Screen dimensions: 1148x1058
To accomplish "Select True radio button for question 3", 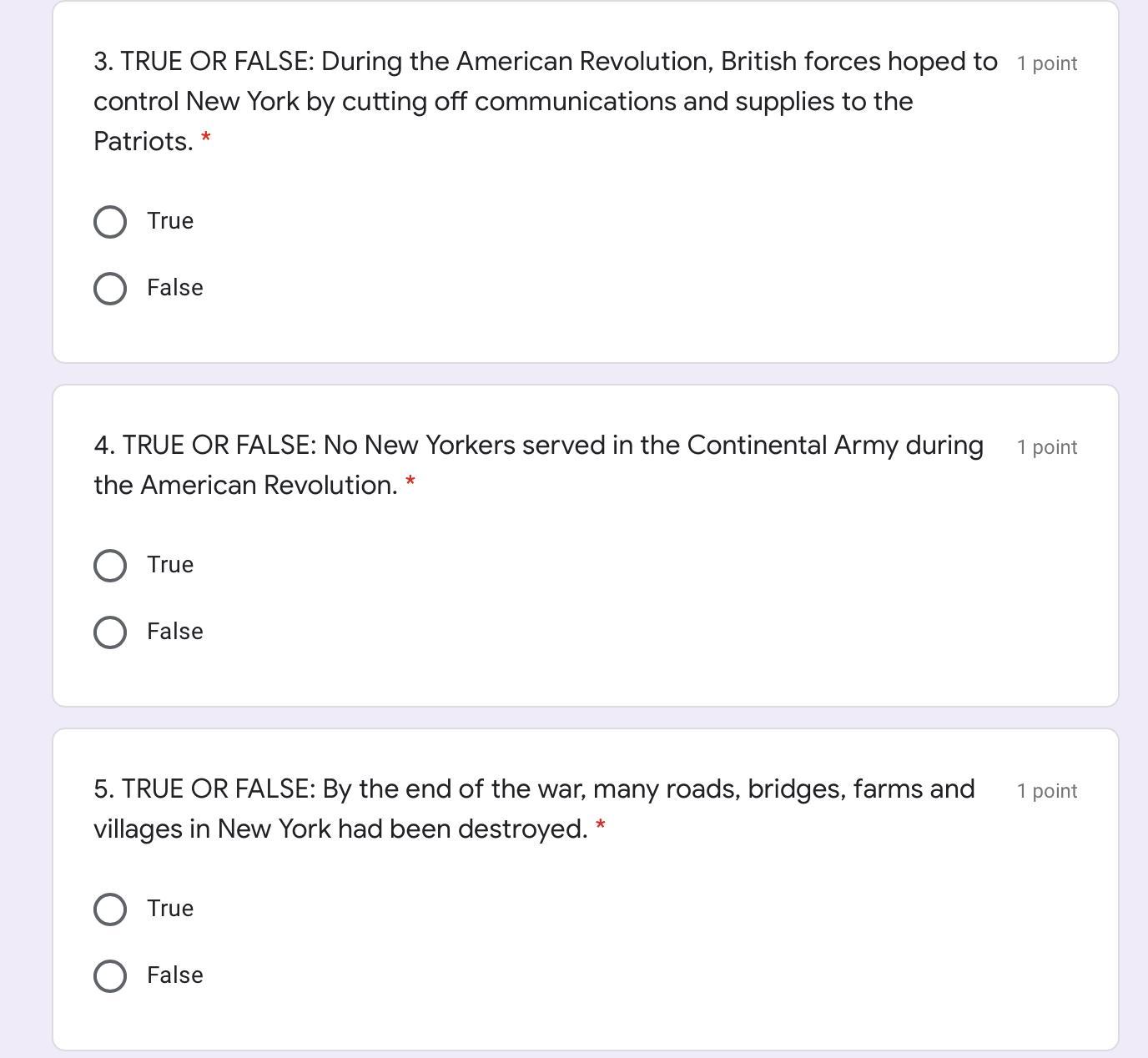I will [110, 222].
